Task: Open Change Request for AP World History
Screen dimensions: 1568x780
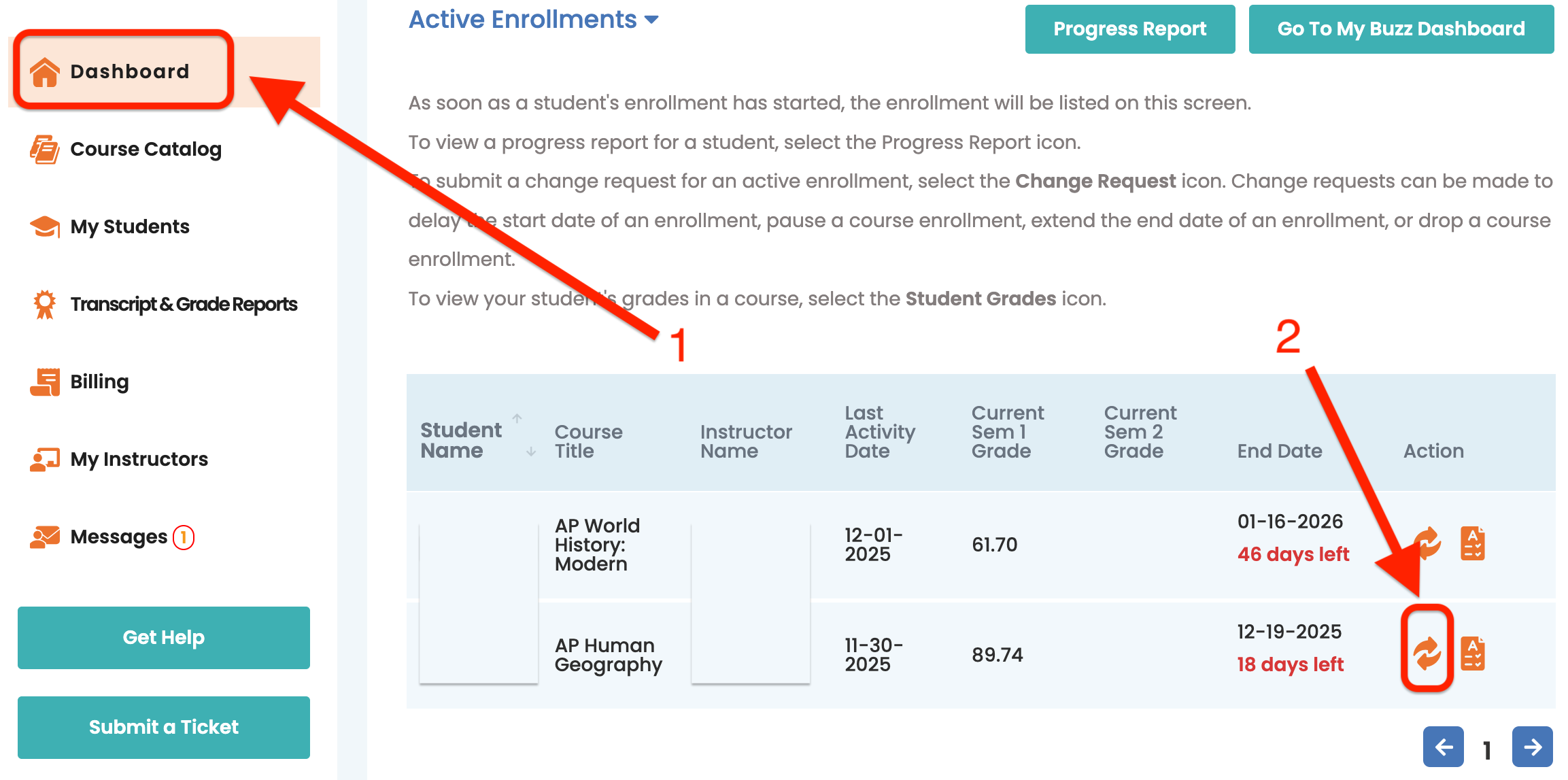Action: [1427, 543]
